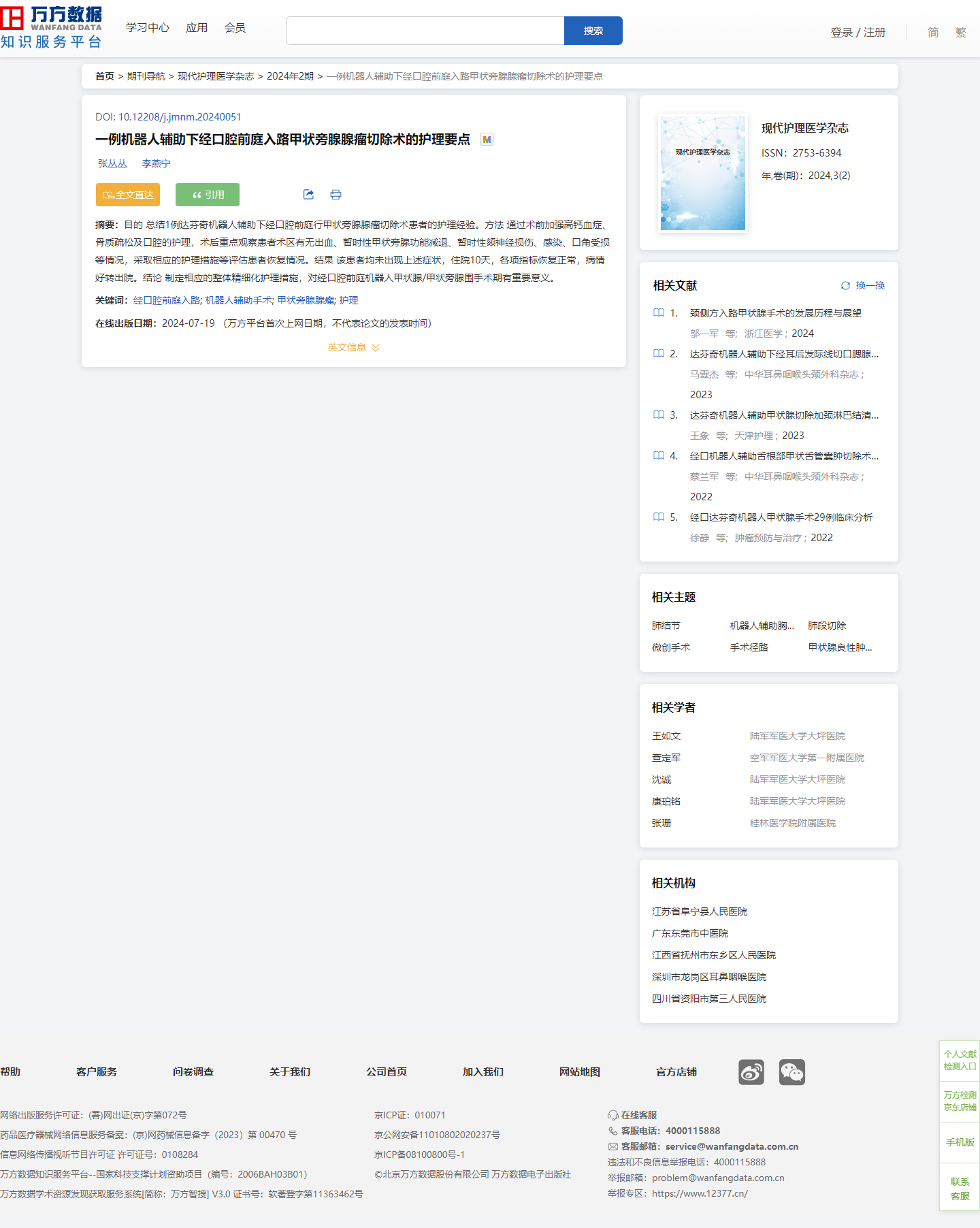Click book icon for related article 3
The height and width of the screenshot is (1228, 980).
pos(659,415)
